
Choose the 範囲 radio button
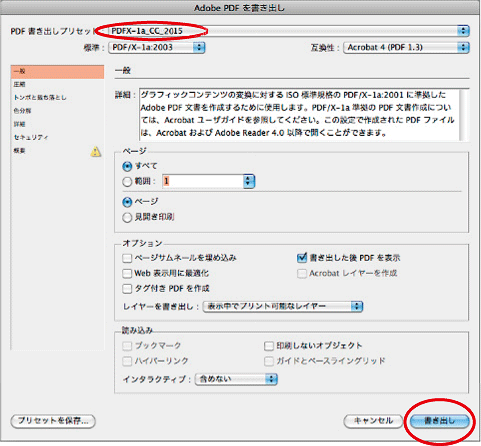pos(127,182)
